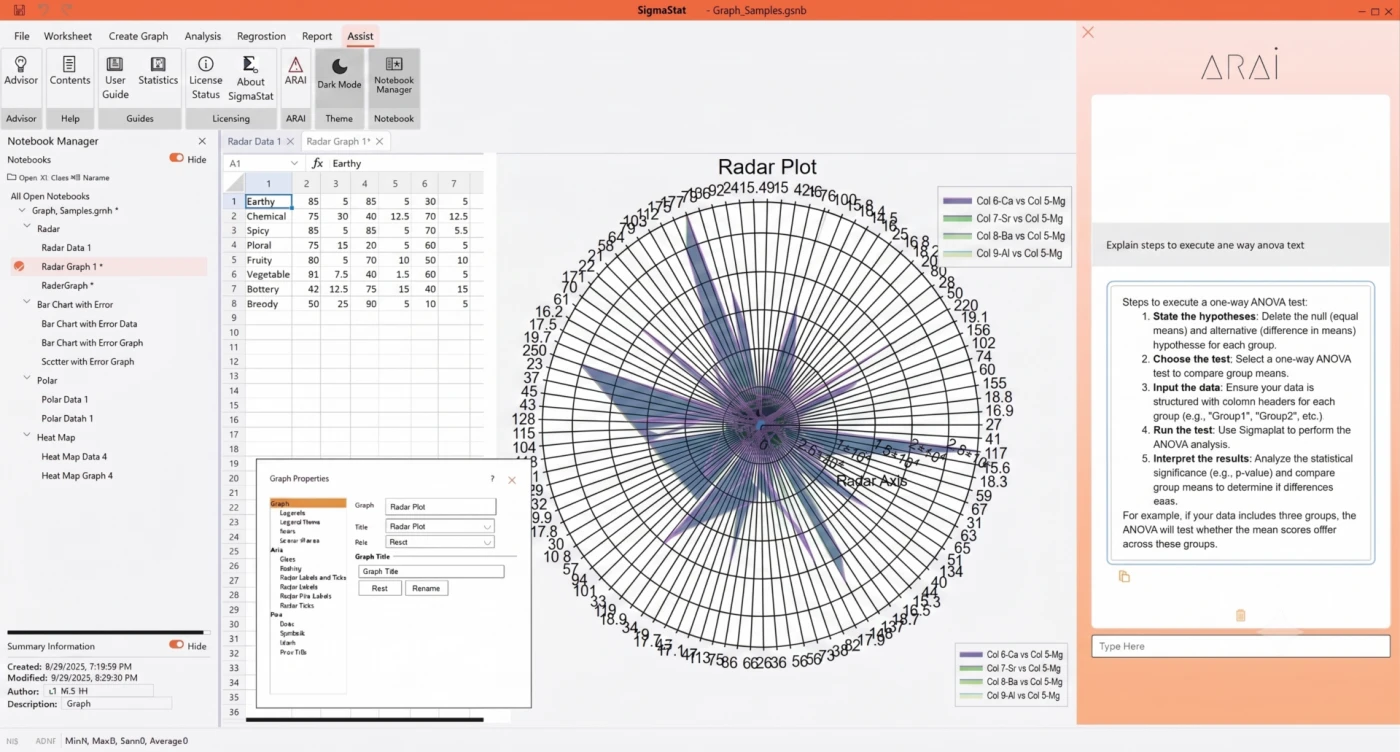Copy the ARAI response
Screen dimensions: 1400x752
(x=1124, y=577)
